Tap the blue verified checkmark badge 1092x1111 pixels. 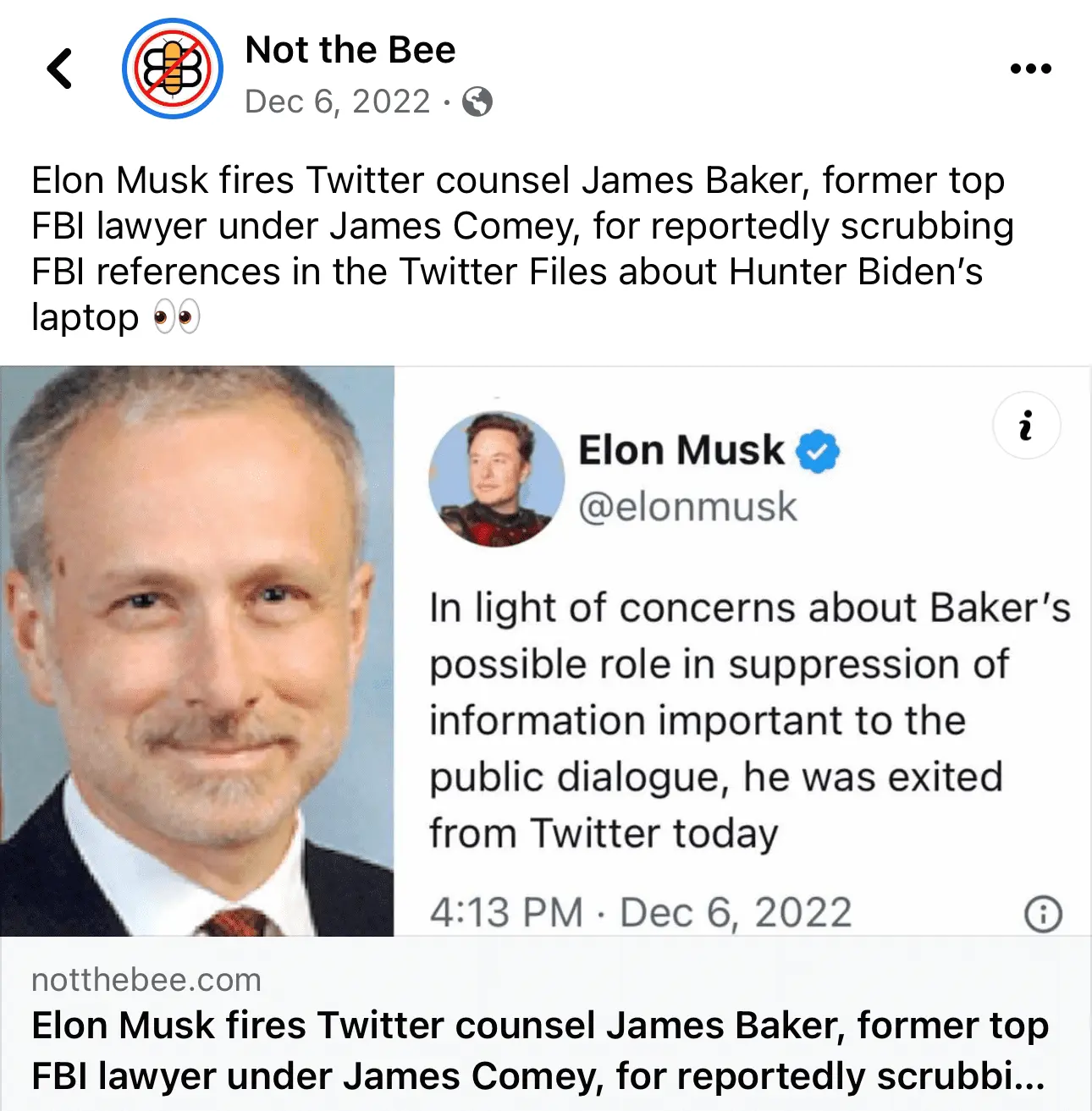818,451
